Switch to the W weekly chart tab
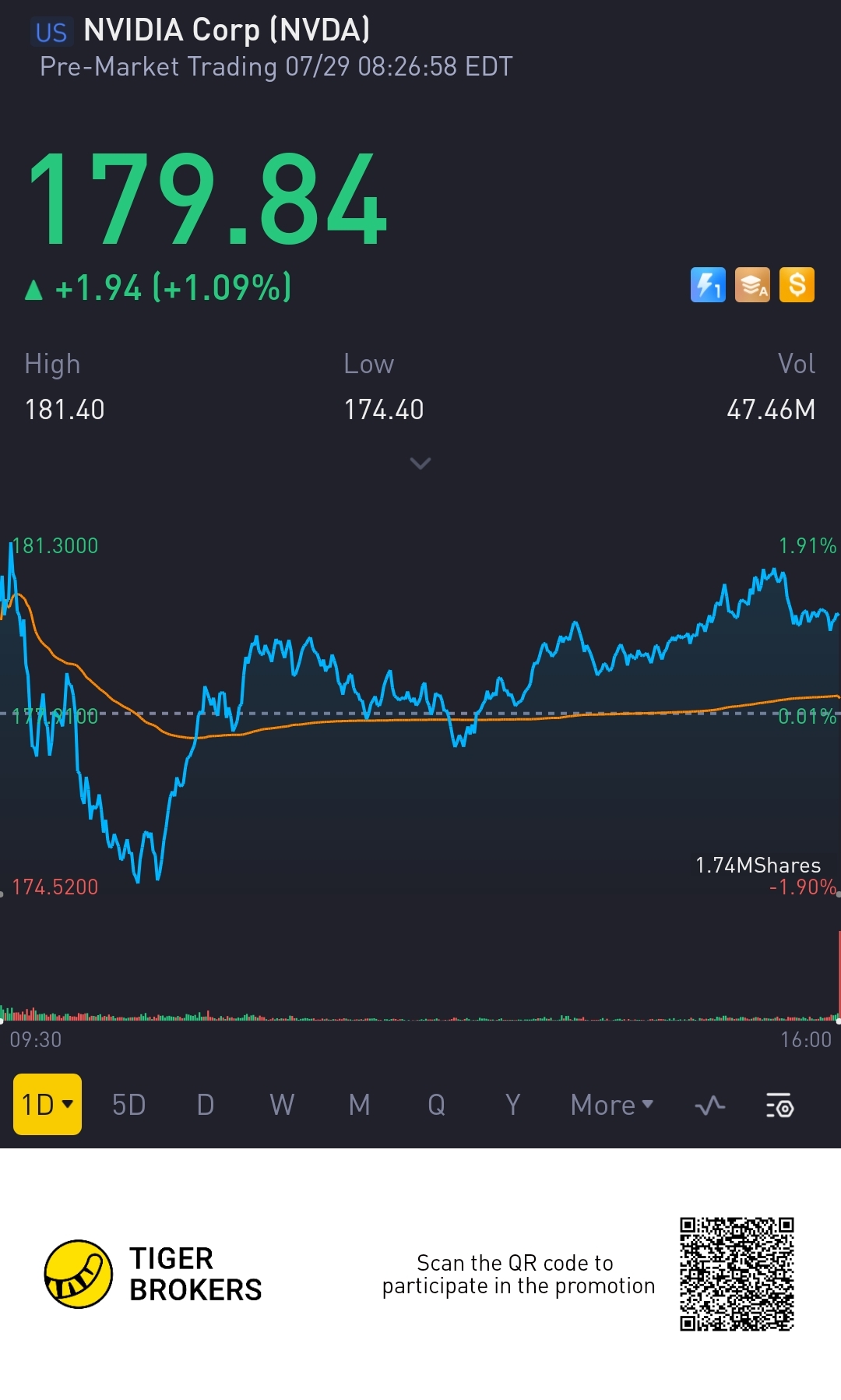841x1400 pixels. 282,1105
